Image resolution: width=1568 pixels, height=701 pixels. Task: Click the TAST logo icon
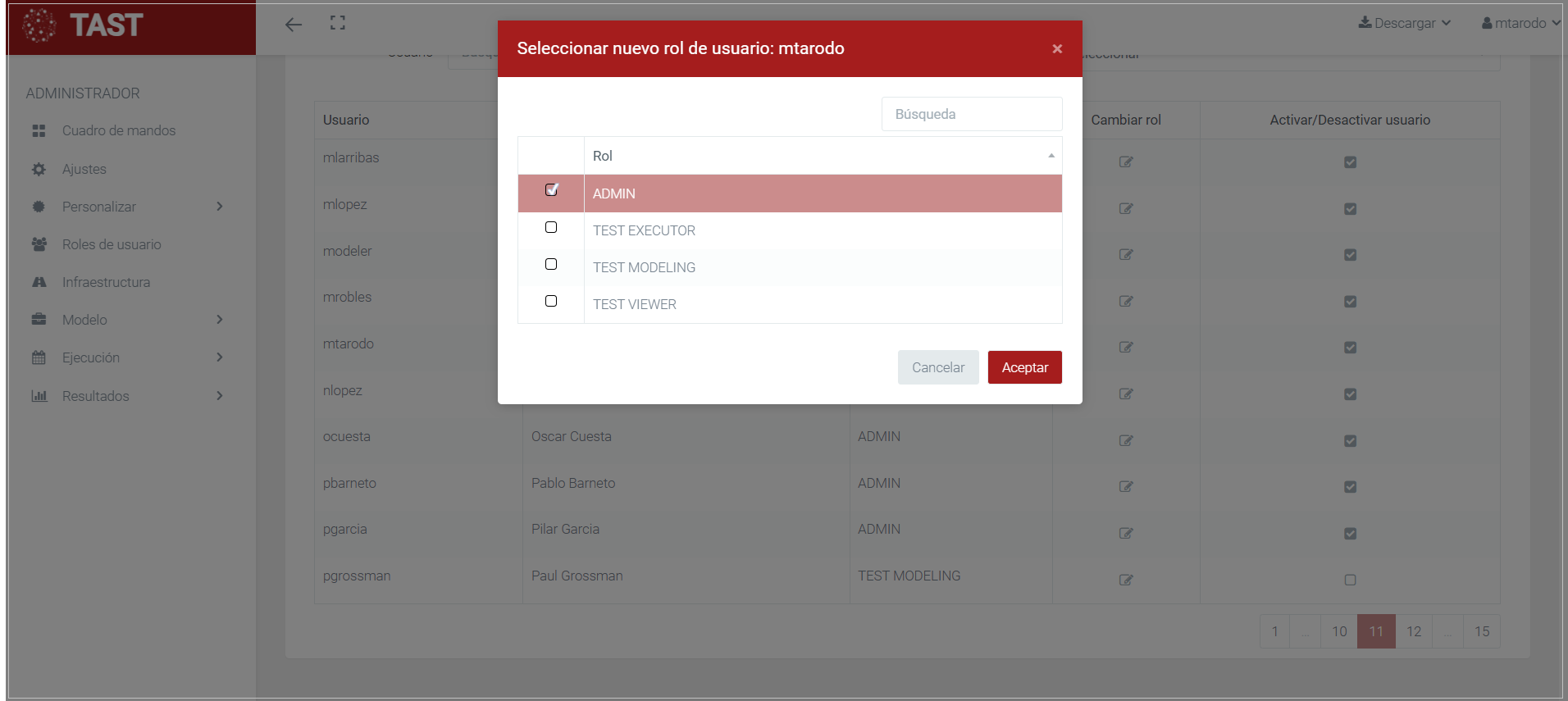(x=39, y=25)
